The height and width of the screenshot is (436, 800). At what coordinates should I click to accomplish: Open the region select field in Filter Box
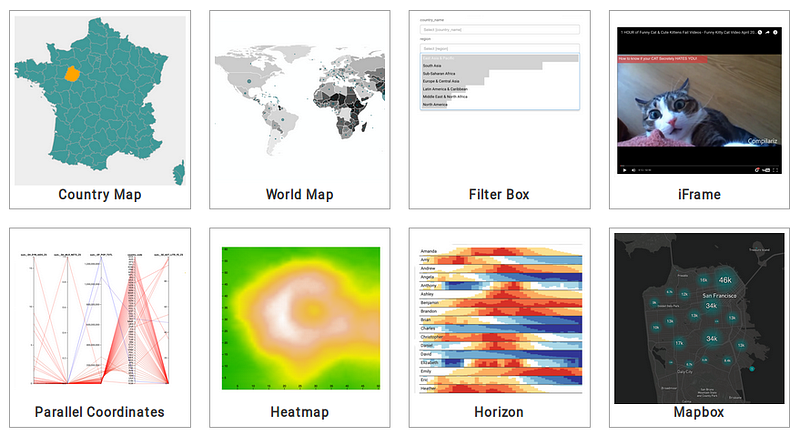pos(499,48)
